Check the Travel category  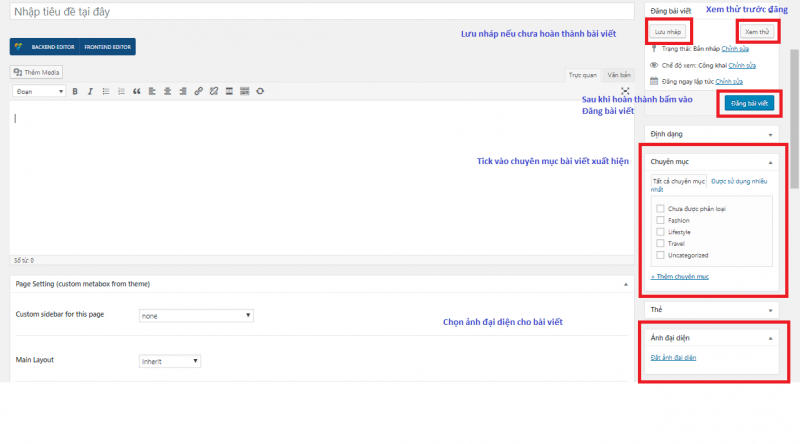(x=660, y=243)
